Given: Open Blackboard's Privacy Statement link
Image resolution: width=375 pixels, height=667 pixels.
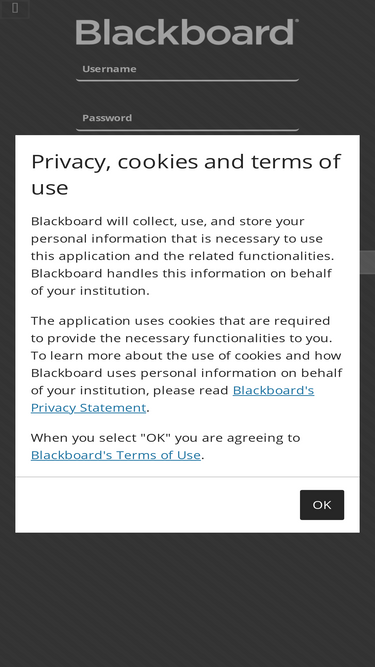Looking at the screenshot, I should click(x=172, y=399).
